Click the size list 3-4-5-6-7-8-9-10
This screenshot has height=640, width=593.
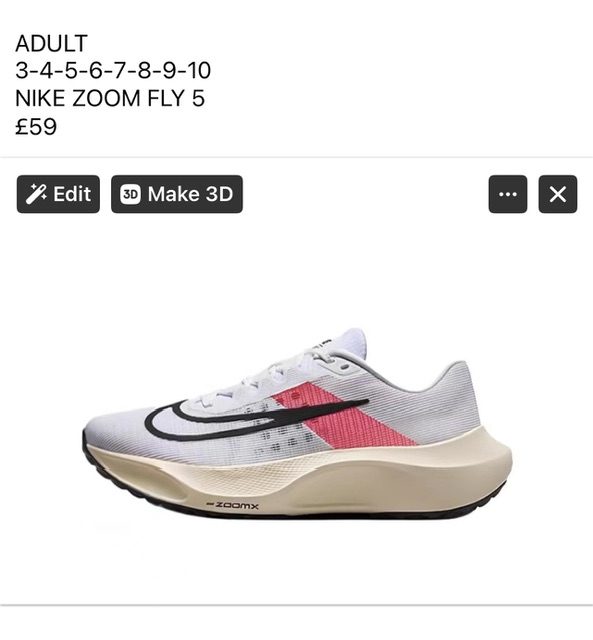(113, 71)
